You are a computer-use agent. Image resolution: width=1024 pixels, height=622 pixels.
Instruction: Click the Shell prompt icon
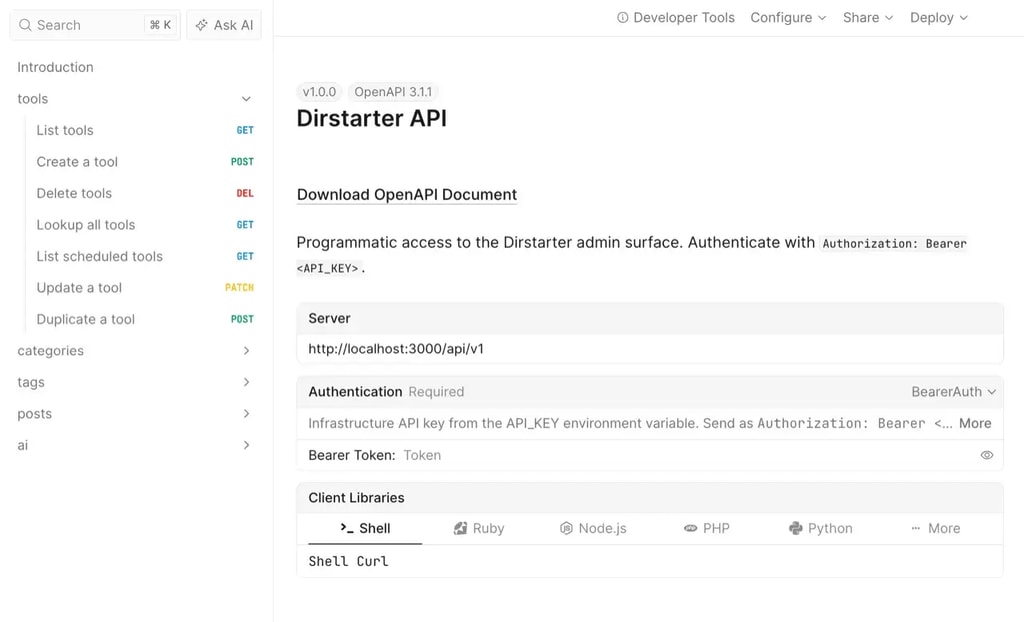347,528
